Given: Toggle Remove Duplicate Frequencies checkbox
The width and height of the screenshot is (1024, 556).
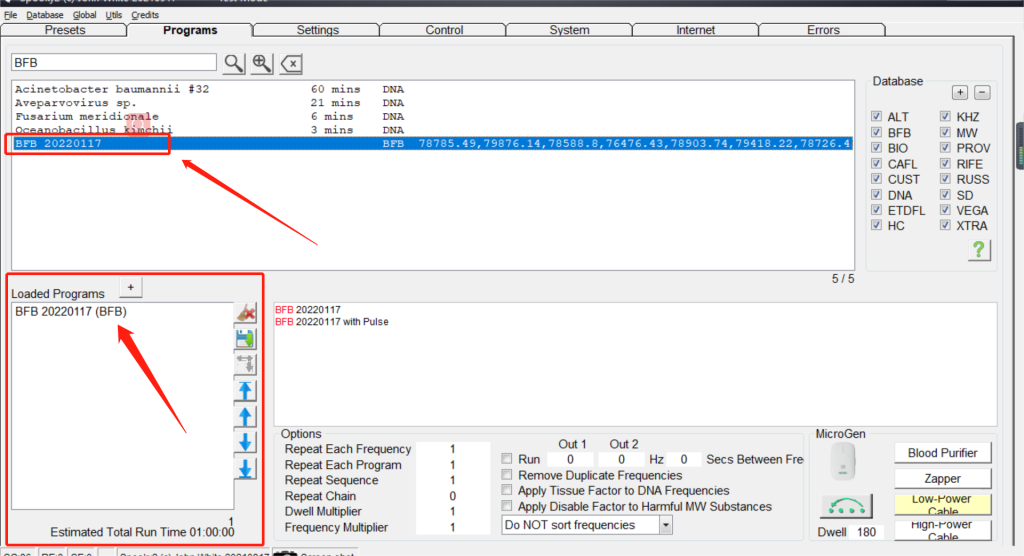Looking at the screenshot, I should click(508, 475).
